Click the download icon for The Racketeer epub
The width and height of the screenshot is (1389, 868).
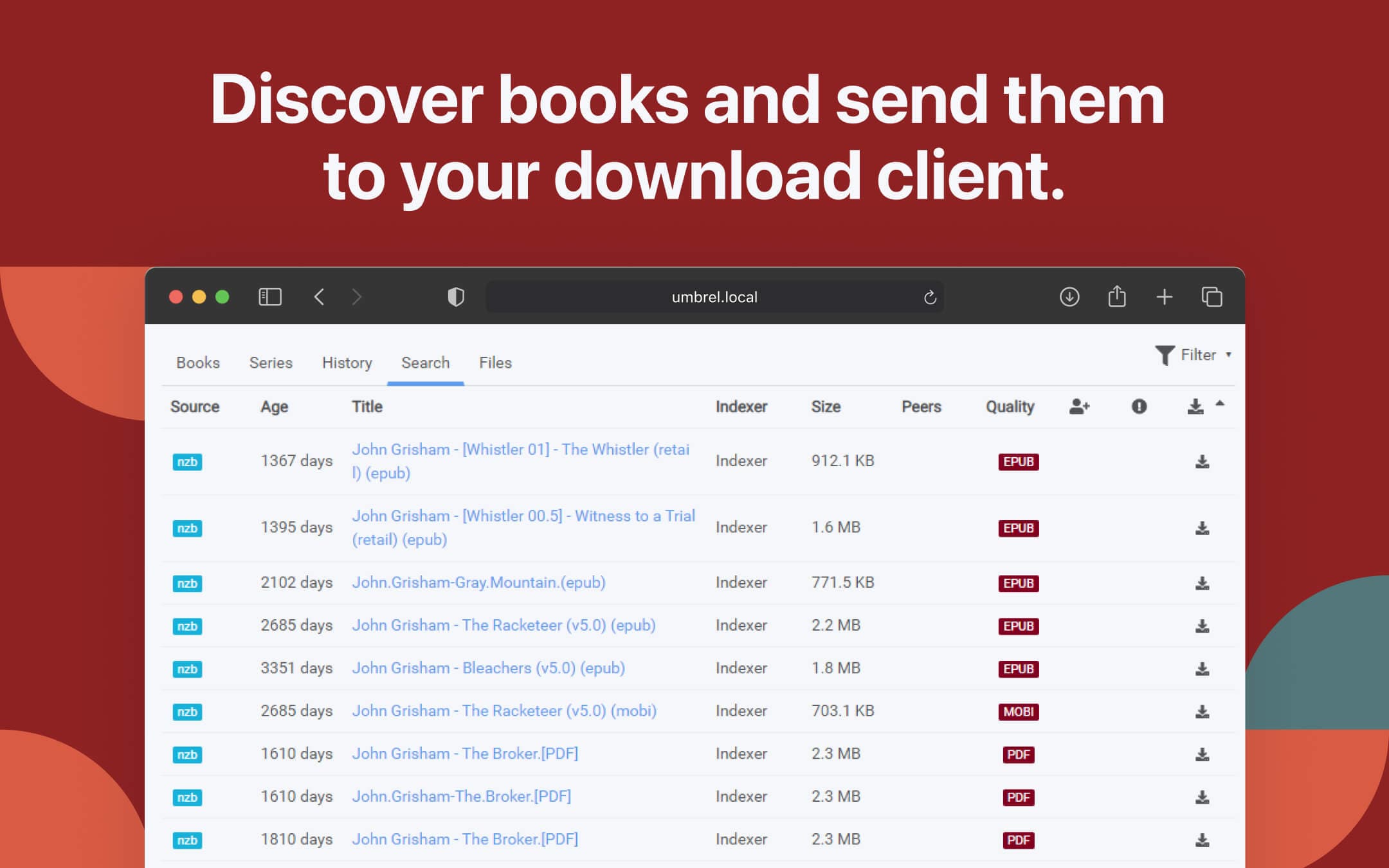tap(1201, 625)
